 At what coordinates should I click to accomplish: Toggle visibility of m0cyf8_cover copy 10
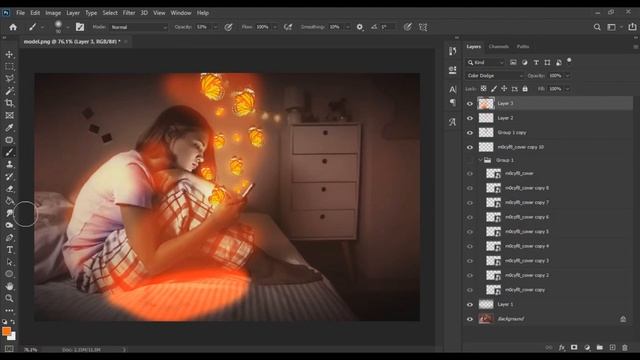point(470,147)
